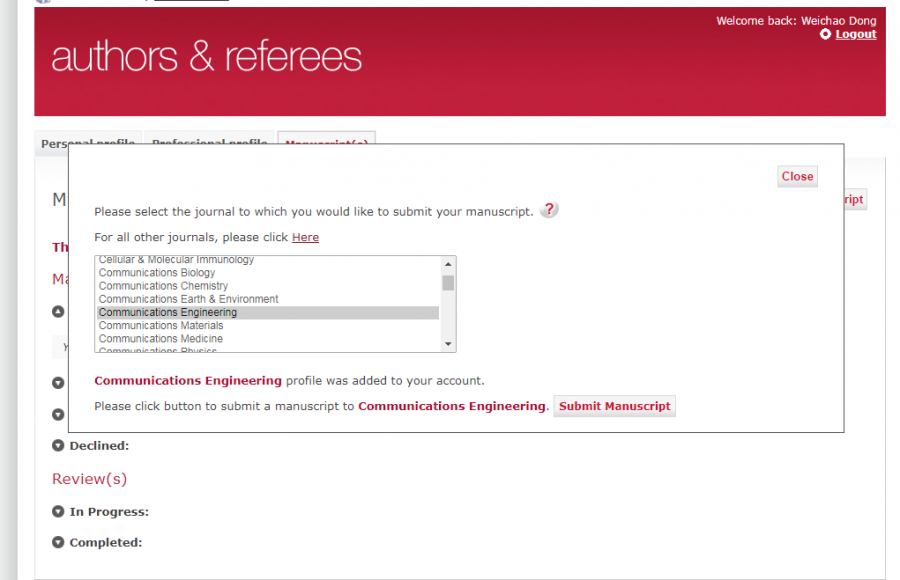Image resolution: width=900 pixels, height=580 pixels.
Task: Select Communications Earth & Environment journal
Action: pyautogui.click(x=268, y=299)
